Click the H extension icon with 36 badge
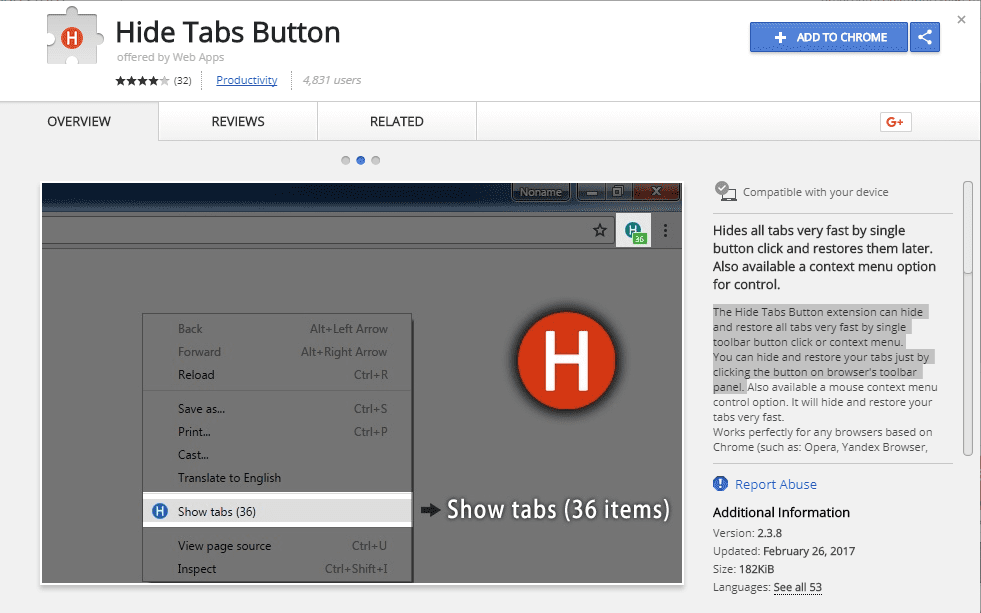The height and width of the screenshot is (613, 981). click(634, 231)
